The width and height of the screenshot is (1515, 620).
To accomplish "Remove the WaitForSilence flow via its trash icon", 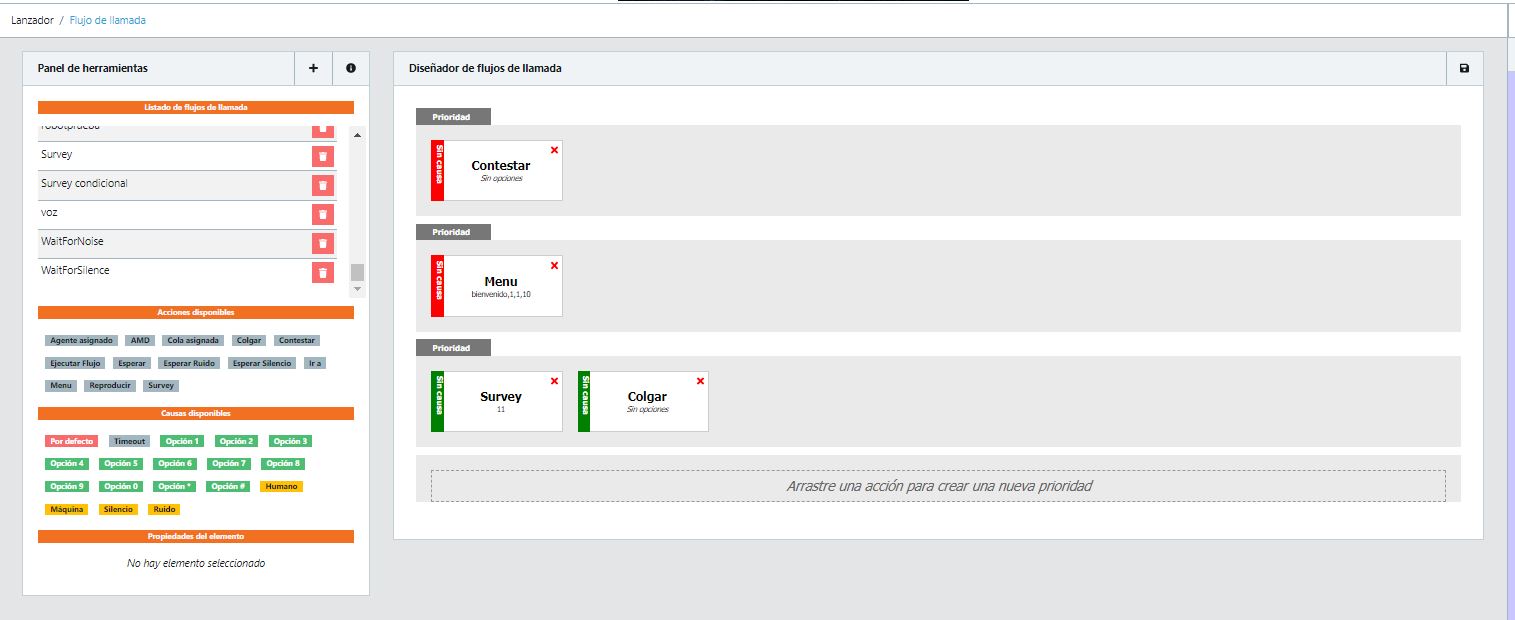I will (322, 272).
